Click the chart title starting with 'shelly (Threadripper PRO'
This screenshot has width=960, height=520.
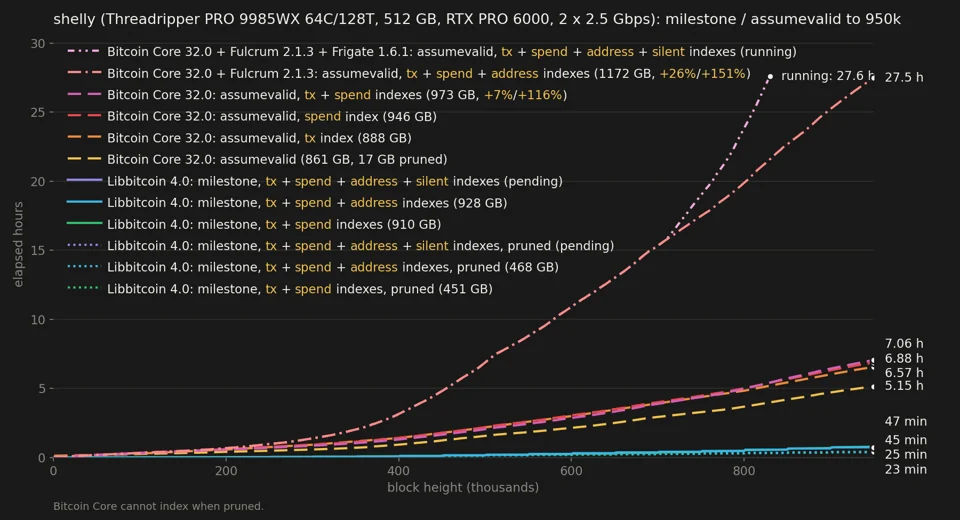476,19
